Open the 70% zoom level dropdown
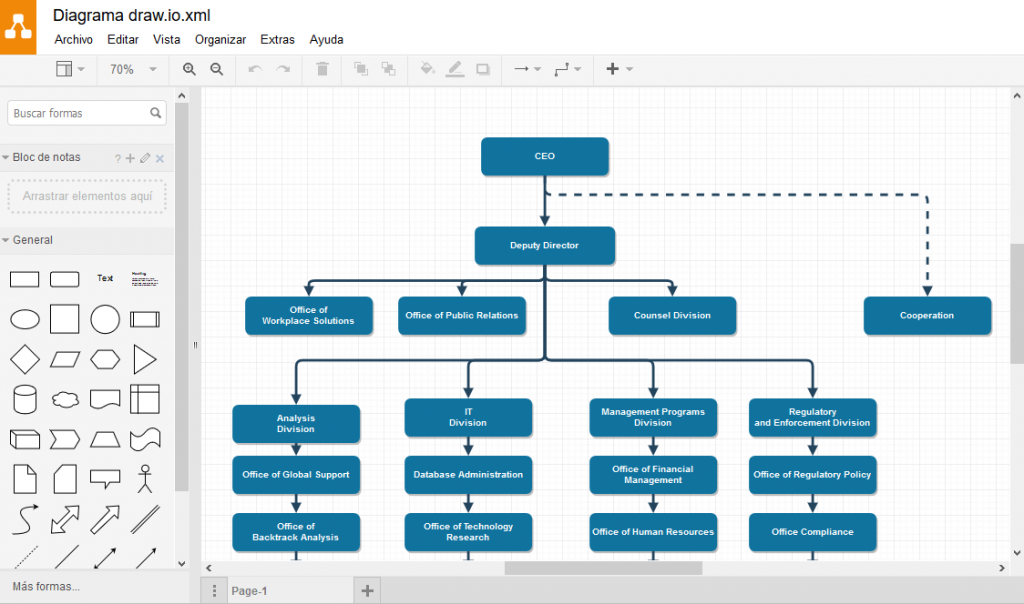This screenshot has width=1024, height=604. pos(134,69)
